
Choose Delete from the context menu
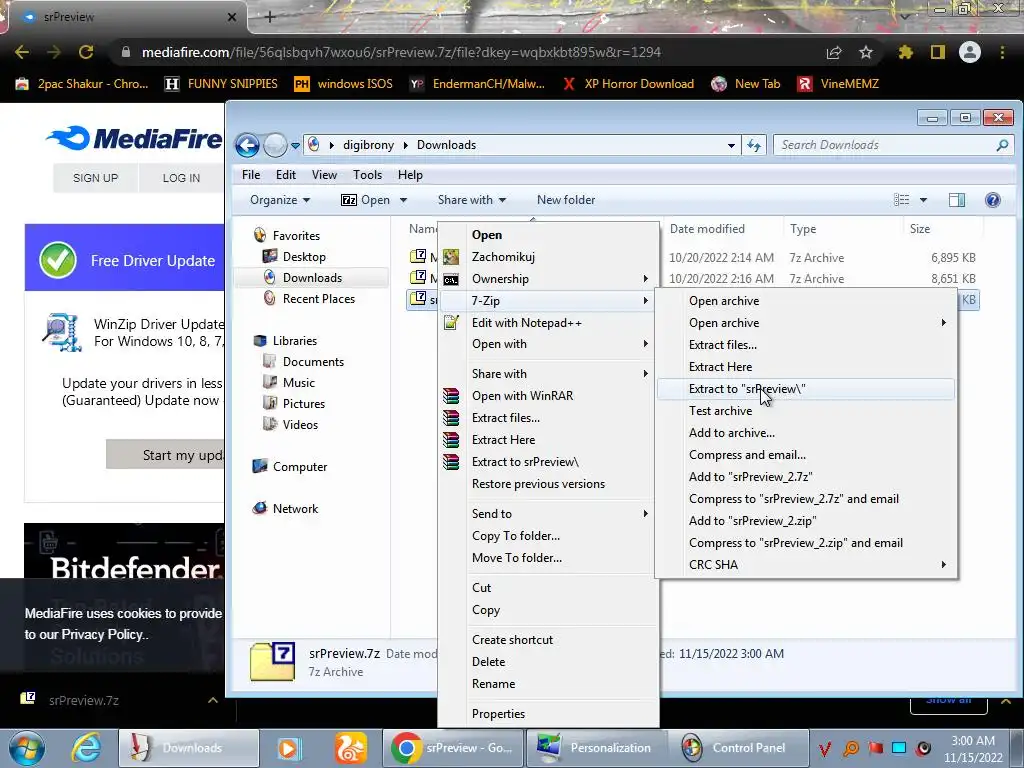pos(549,662)
